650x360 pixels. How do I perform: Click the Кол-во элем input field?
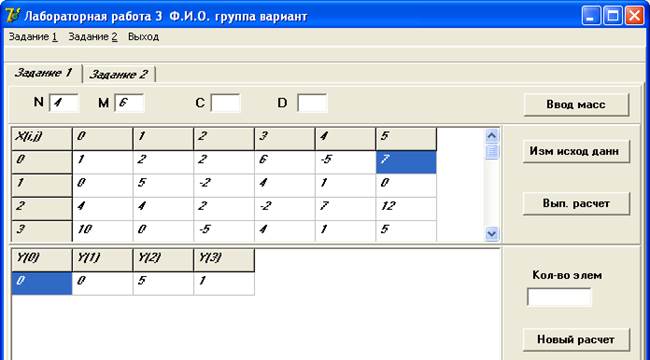point(559,297)
